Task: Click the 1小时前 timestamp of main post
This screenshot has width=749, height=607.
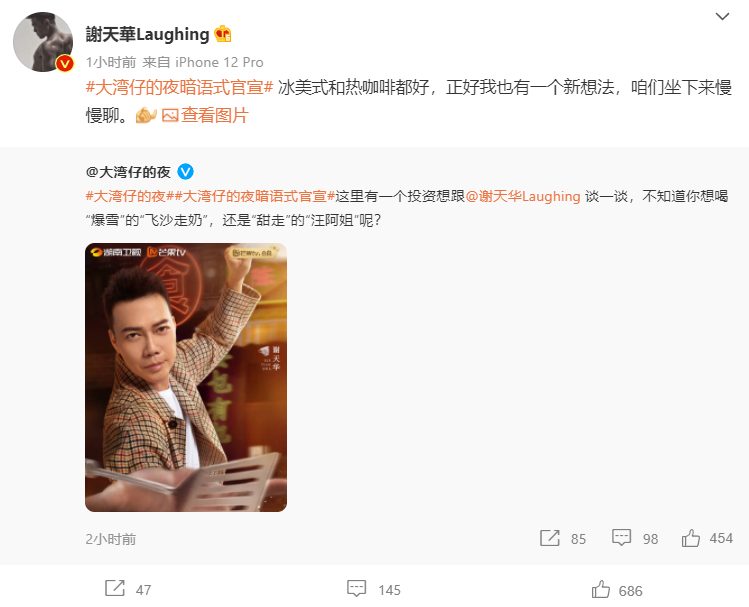Action: (111, 62)
